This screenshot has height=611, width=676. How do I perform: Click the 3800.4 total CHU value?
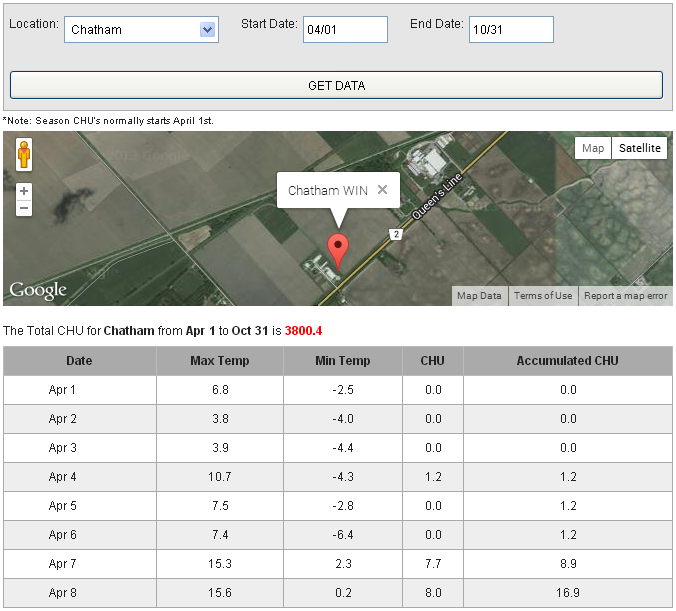point(303,331)
